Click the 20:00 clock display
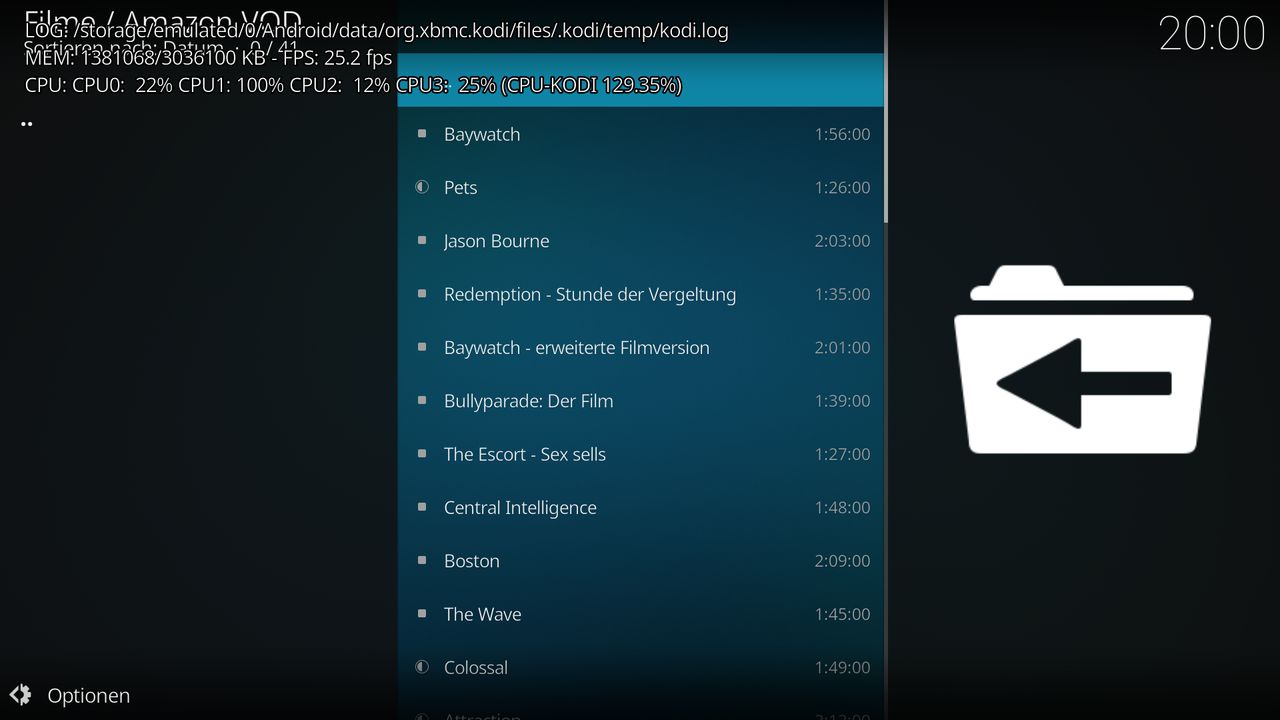Screen dimensions: 1280x720 click(1212, 34)
